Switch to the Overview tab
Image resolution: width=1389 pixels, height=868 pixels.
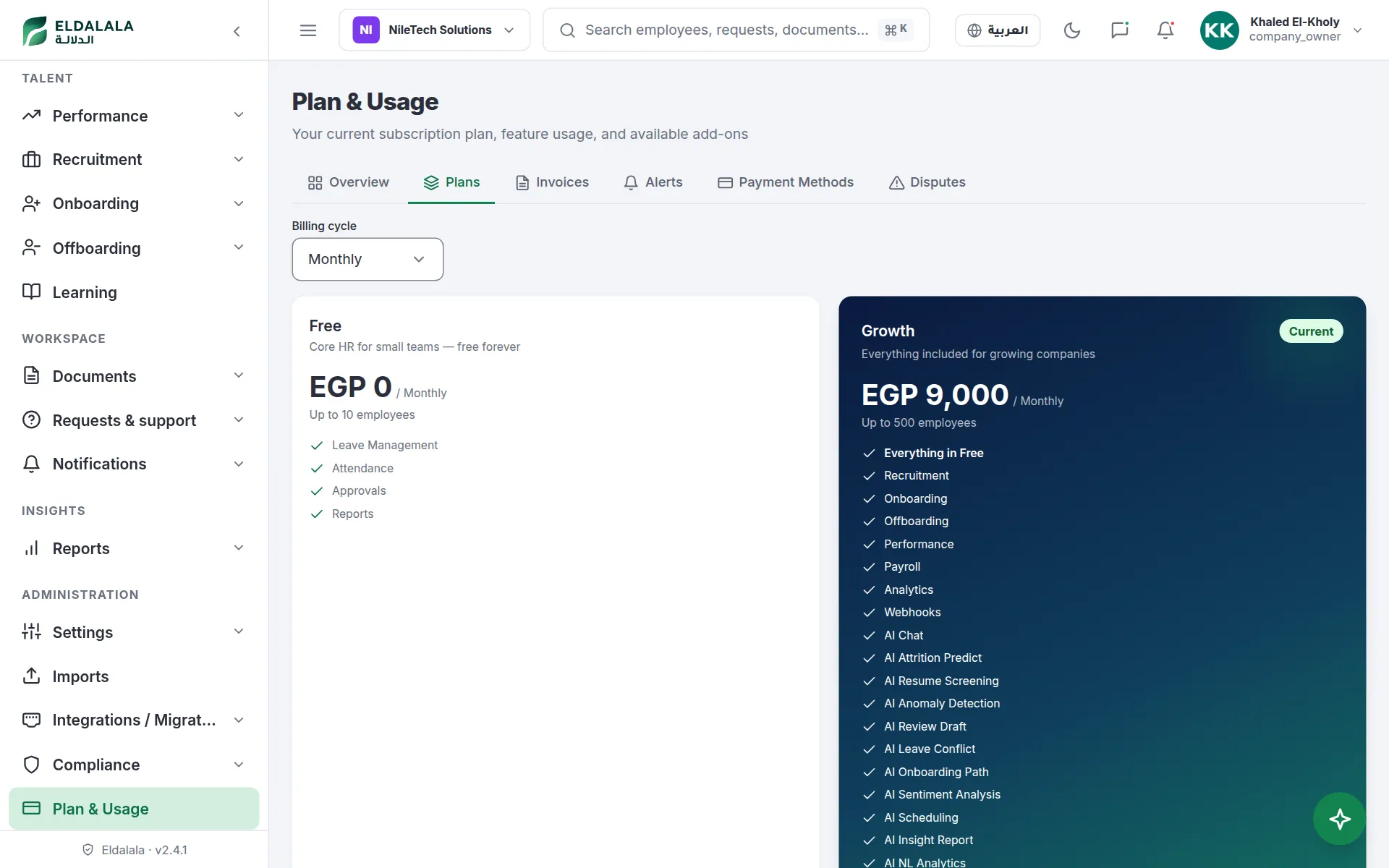349,182
